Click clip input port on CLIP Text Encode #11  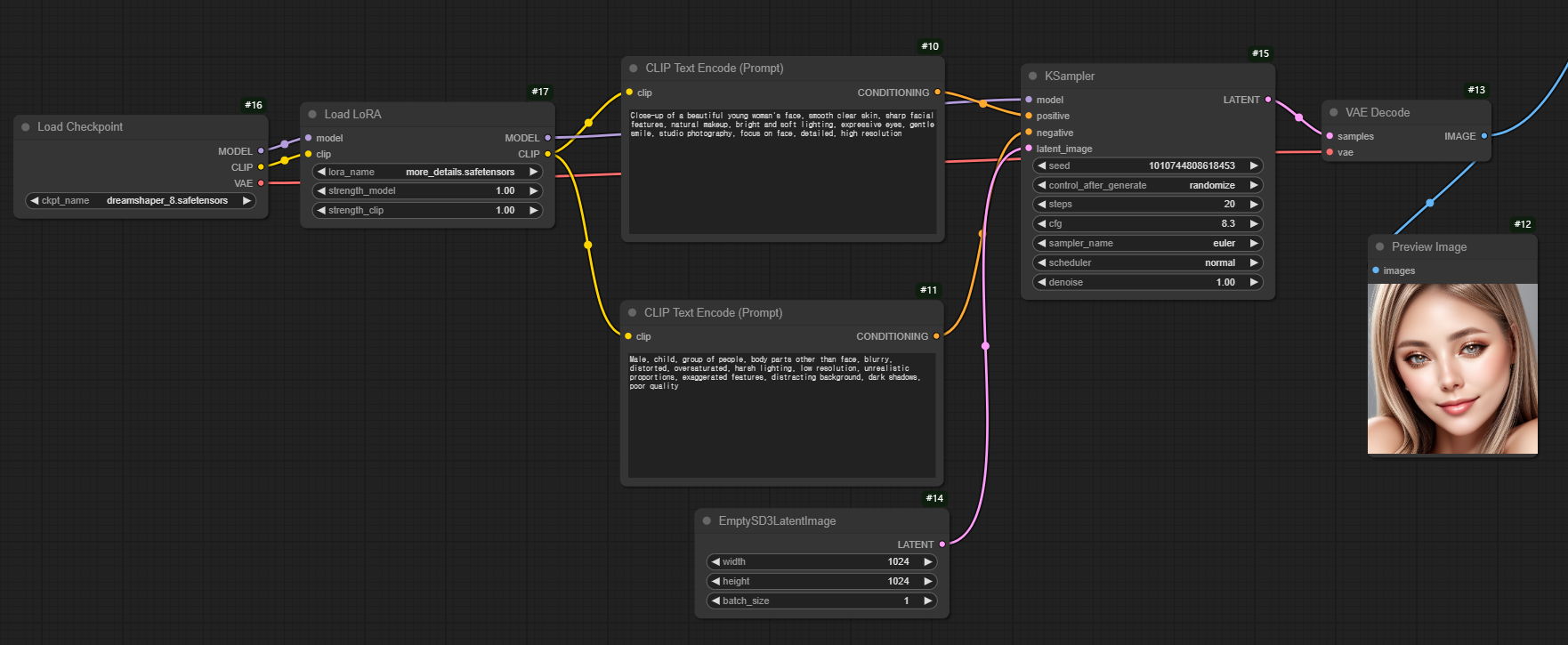tap(628, 336)
